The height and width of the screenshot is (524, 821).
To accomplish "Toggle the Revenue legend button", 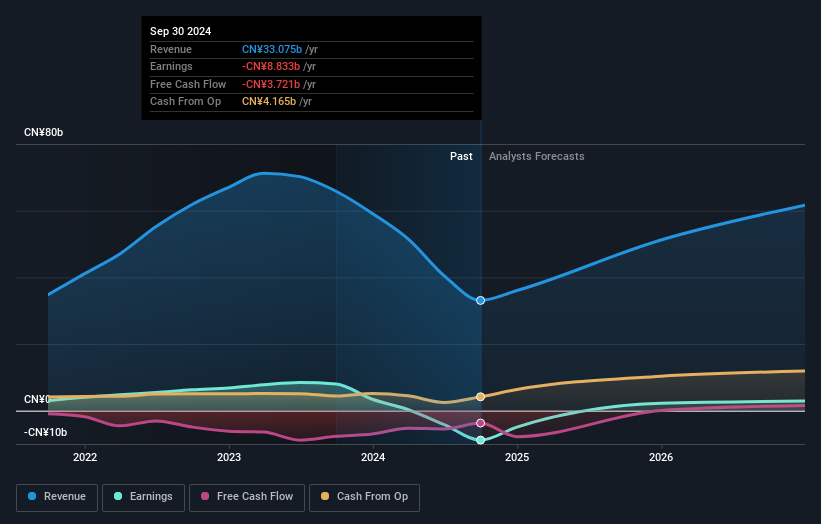I will tap(57, 497).
